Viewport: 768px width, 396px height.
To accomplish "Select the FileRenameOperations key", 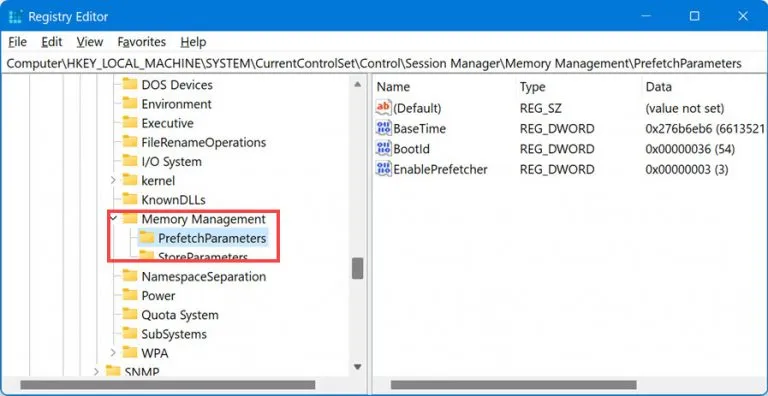I will [x=204, y=143].
